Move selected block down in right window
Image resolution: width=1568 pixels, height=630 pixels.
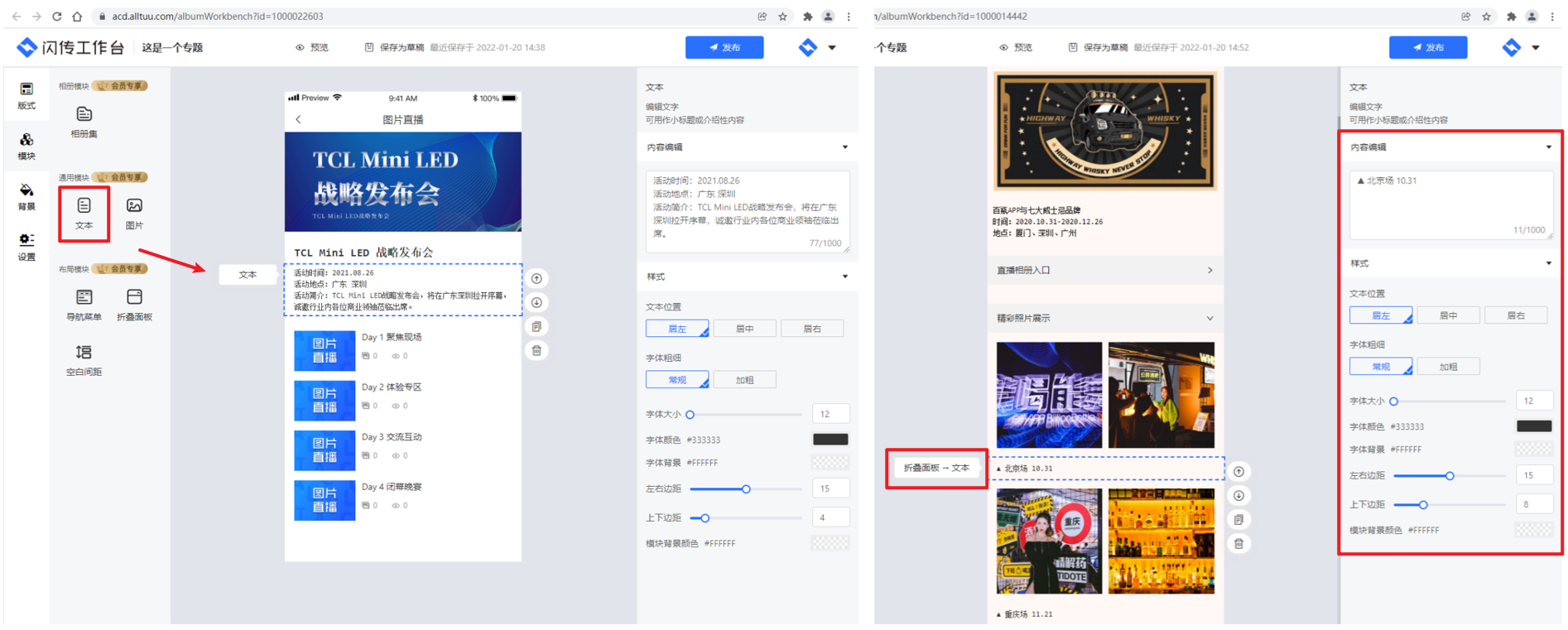[x=1239, y=495]
